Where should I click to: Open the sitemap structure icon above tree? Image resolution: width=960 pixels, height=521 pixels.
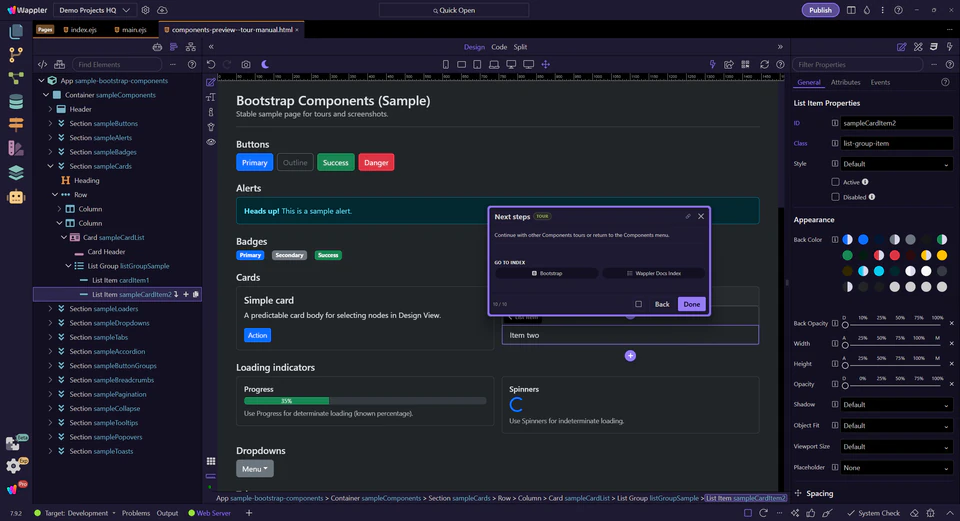191,47
